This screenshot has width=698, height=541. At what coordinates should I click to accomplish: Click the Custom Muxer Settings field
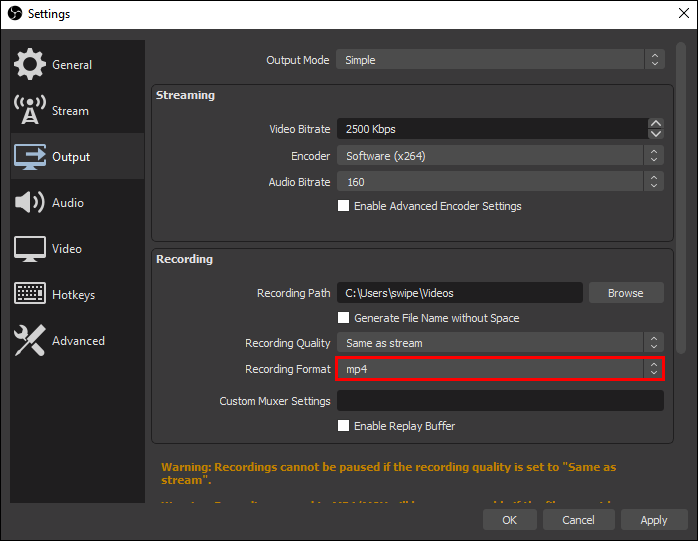pyautogui.click(x=500, y=401)
